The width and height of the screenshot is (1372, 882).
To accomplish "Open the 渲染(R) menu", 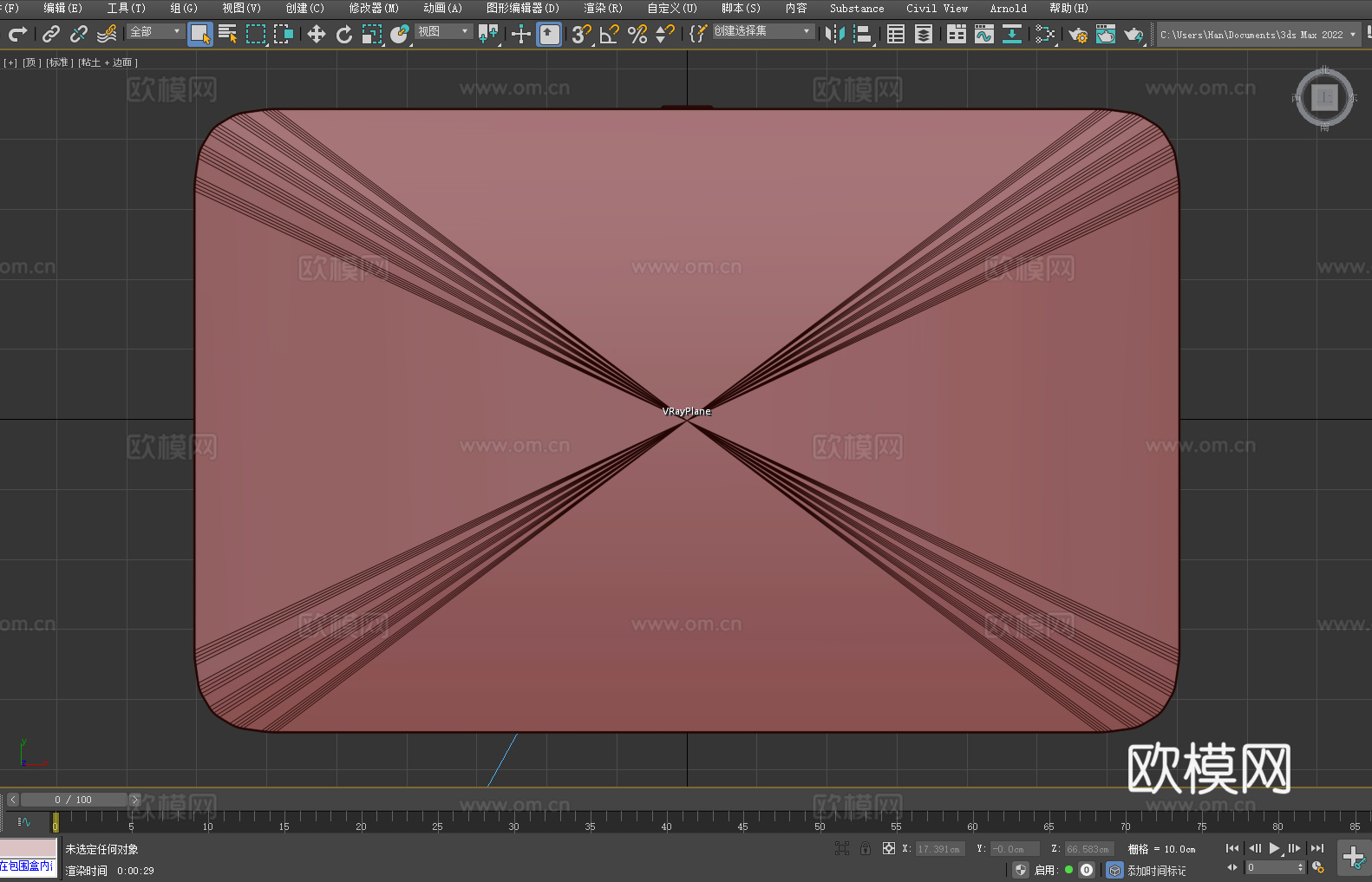I will click(x=603, y=8).
